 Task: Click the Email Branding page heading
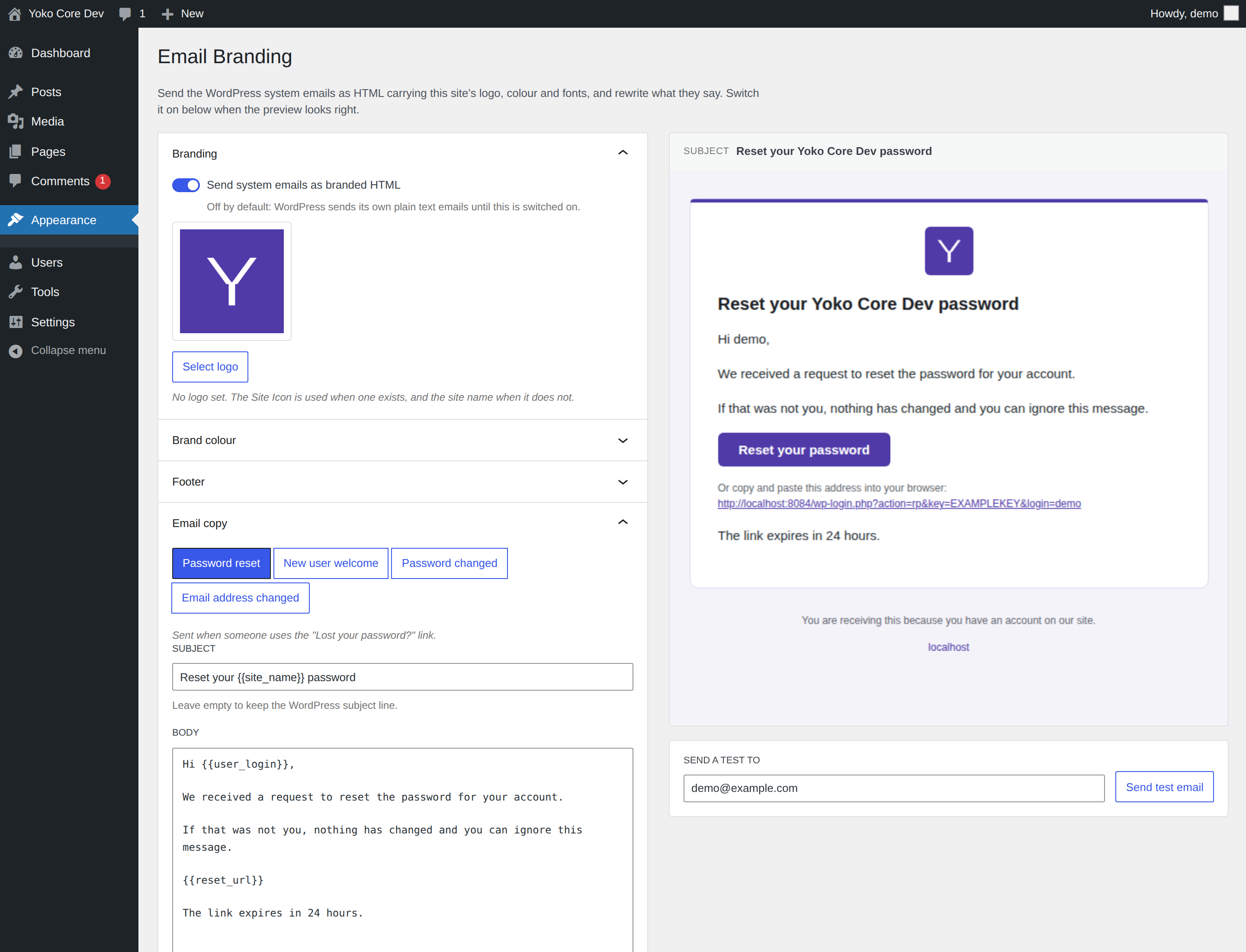(x=225, y=57)
